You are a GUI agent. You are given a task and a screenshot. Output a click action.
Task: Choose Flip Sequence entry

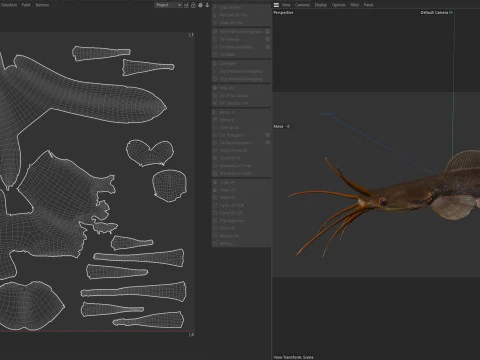pos(241,221)
